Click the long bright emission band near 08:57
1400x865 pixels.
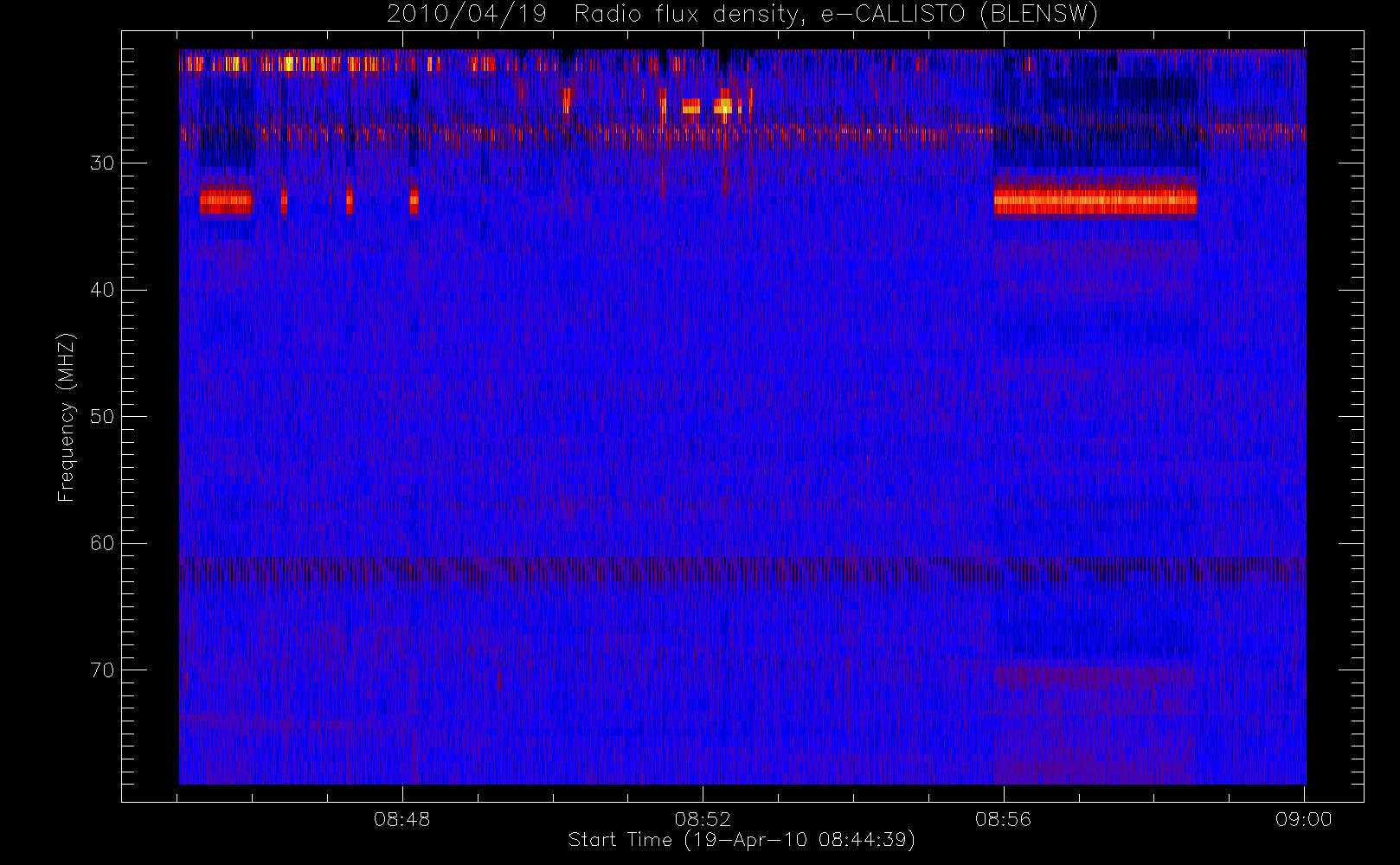(x=1095, y=202)
